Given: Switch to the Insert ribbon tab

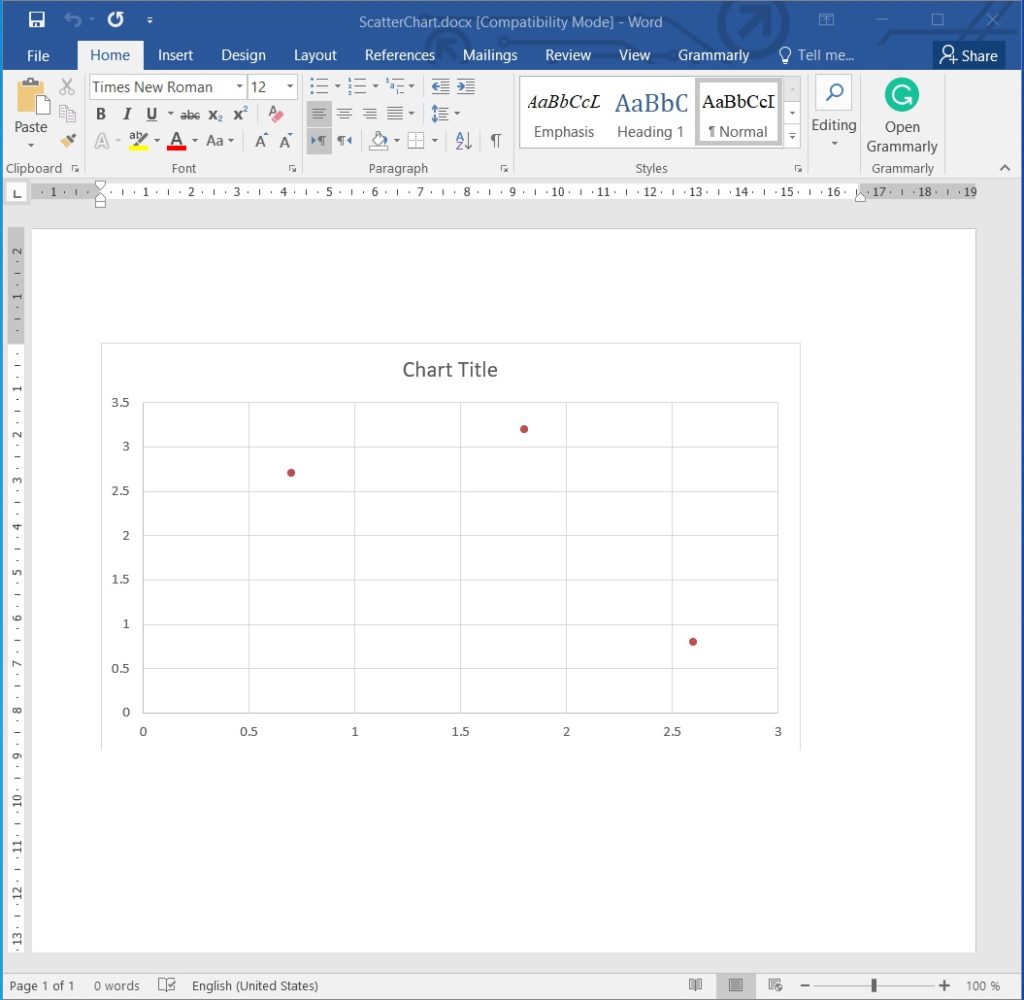Looking at the screenshot, I should click(x=176, y=55).
